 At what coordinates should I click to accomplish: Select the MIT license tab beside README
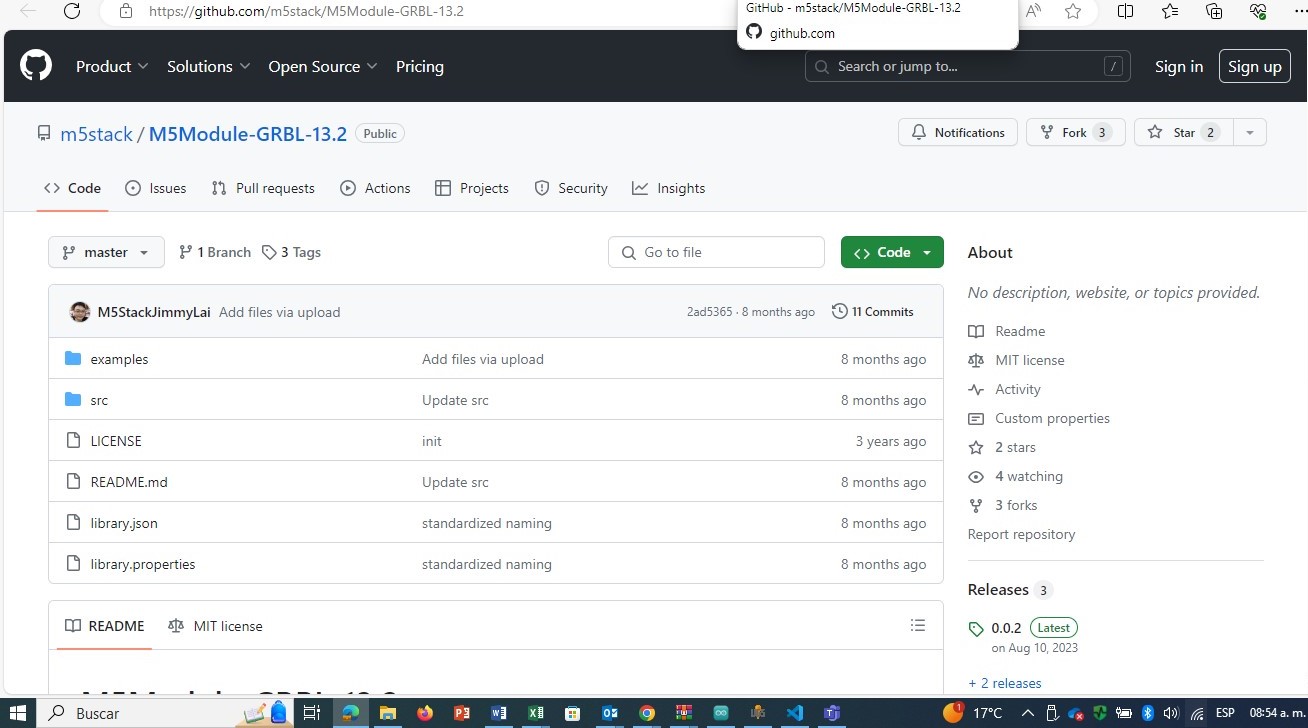215,626
